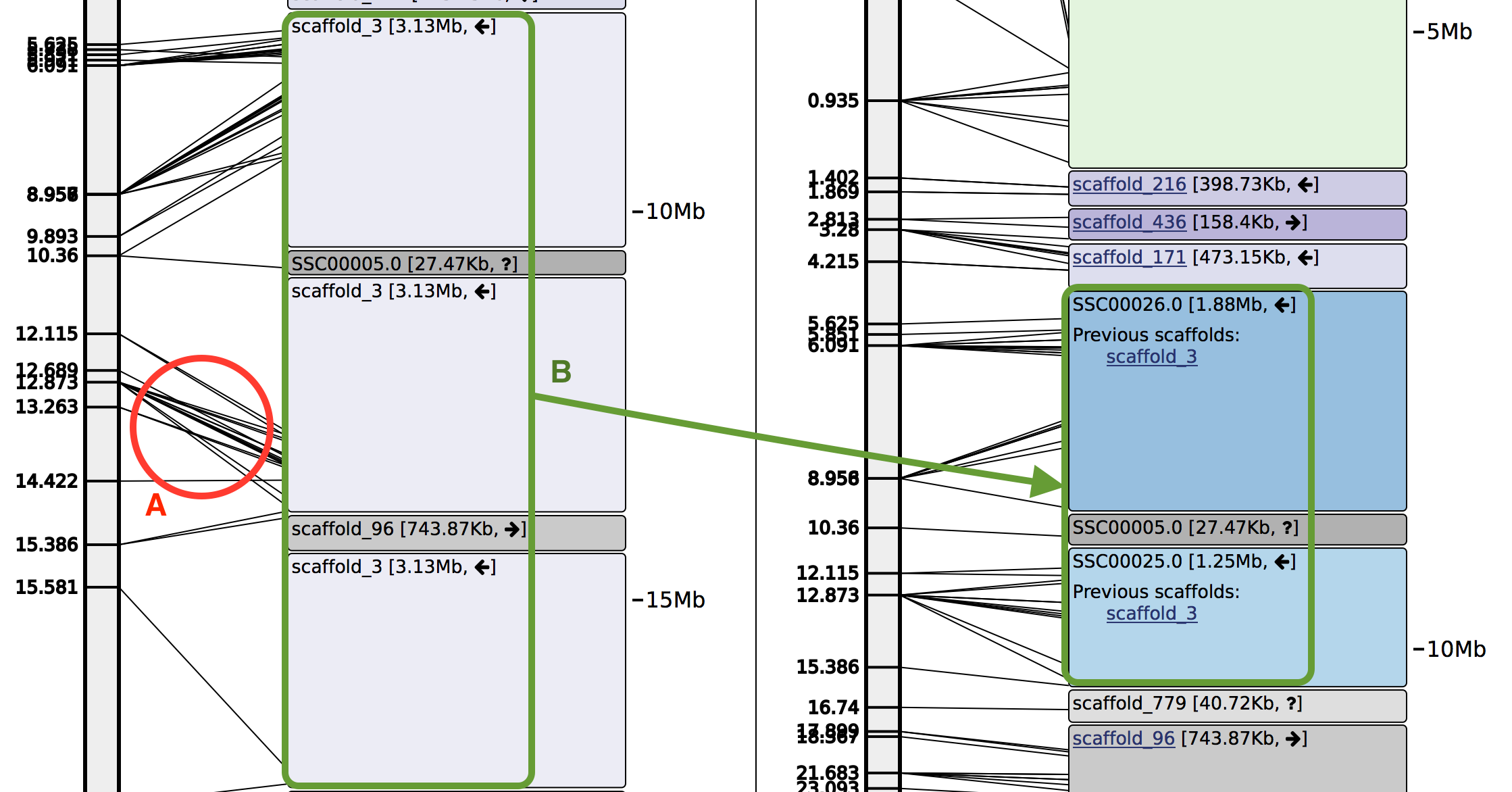Select the 13.263 marker label
Screen dimensions: 1512x792
click(x=47, y=407)
